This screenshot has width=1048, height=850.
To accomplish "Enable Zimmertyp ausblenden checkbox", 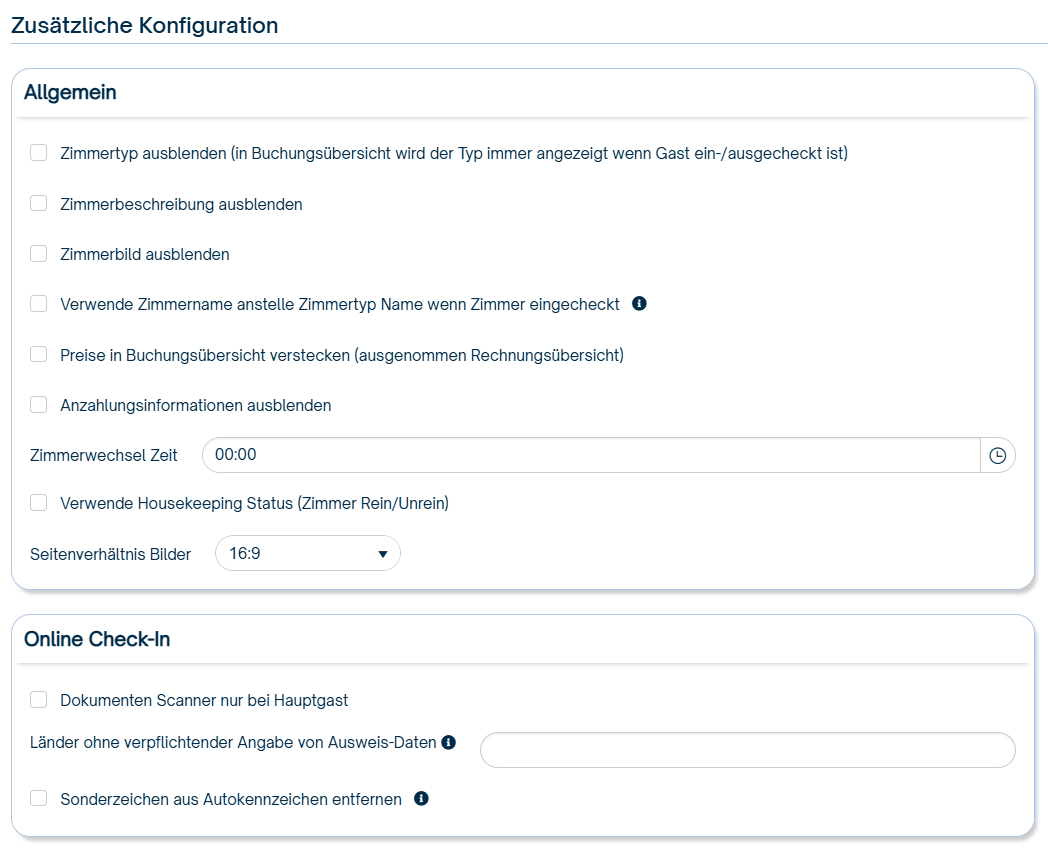I will [39, 153].
